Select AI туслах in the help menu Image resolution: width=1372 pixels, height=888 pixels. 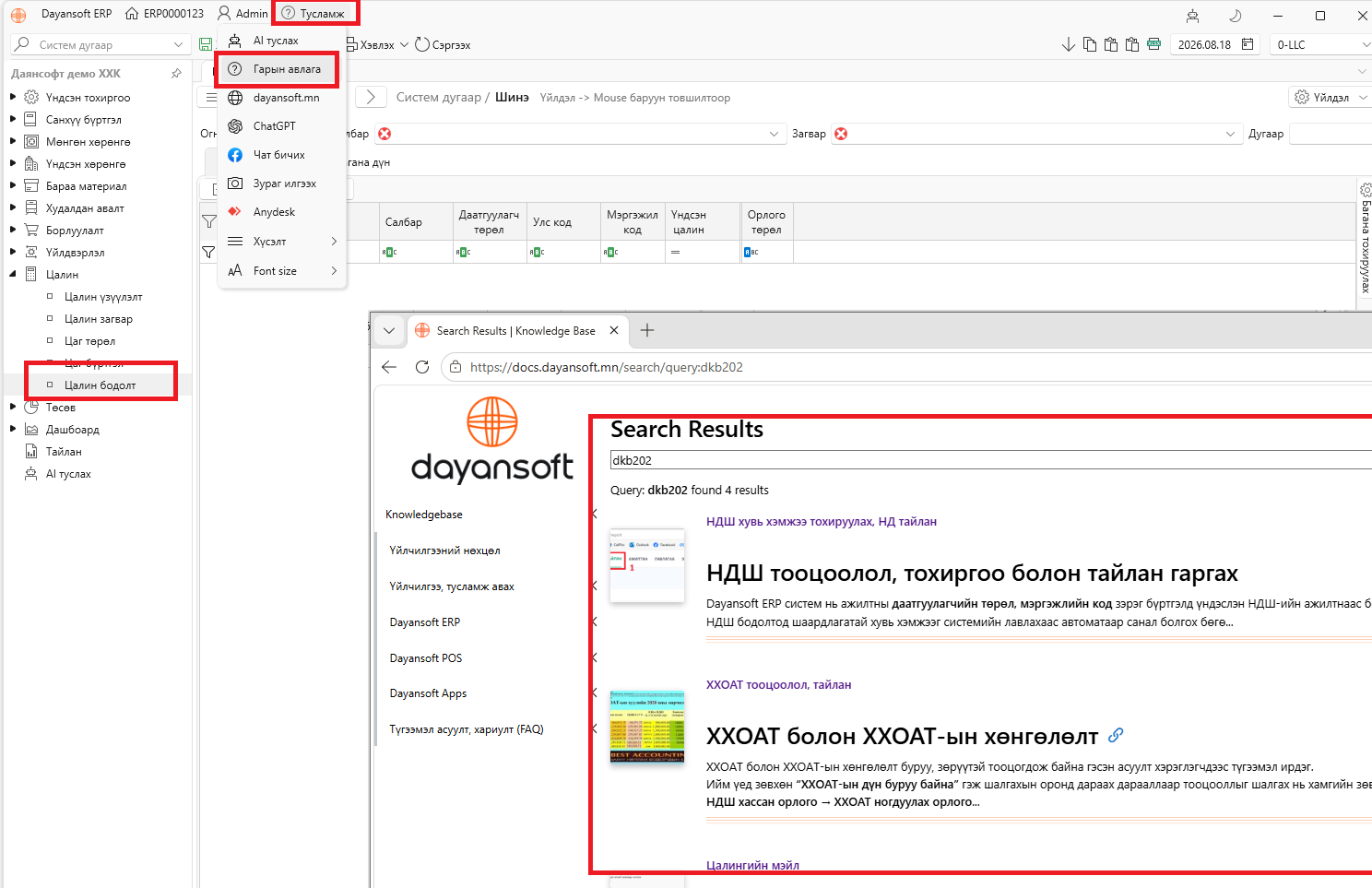click(x=281, y=41)
